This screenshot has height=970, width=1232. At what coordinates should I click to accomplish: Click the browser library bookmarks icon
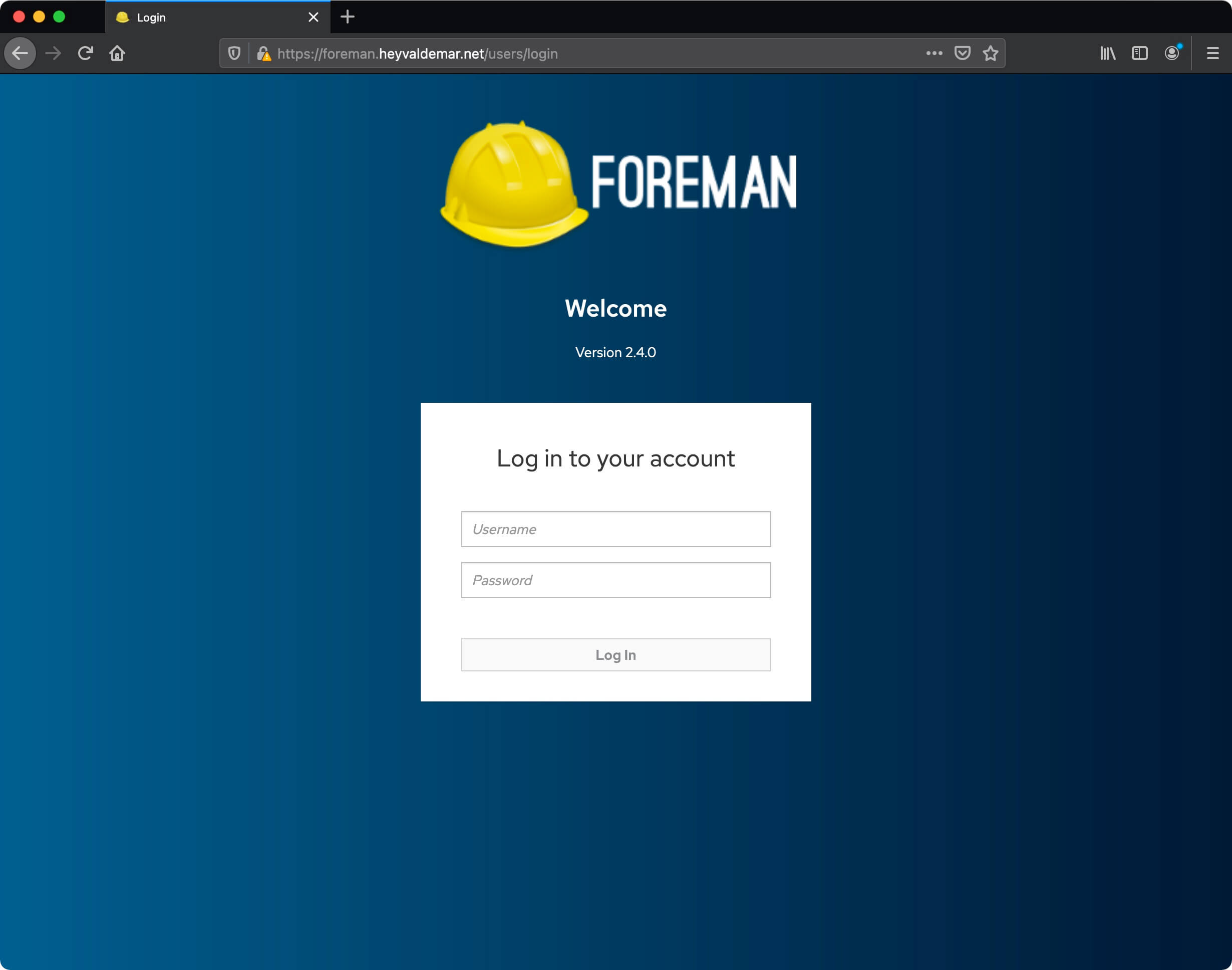[1109, 53]
